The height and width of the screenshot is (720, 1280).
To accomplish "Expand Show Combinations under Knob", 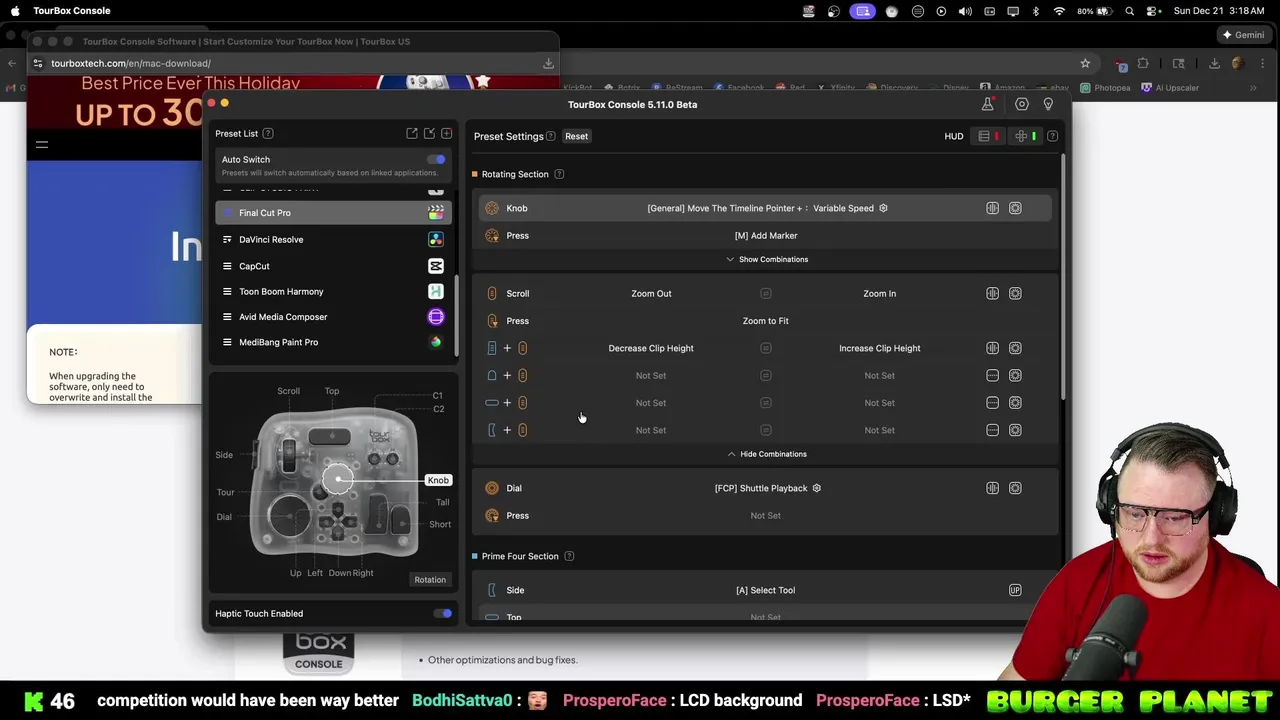I will point(767,259).
